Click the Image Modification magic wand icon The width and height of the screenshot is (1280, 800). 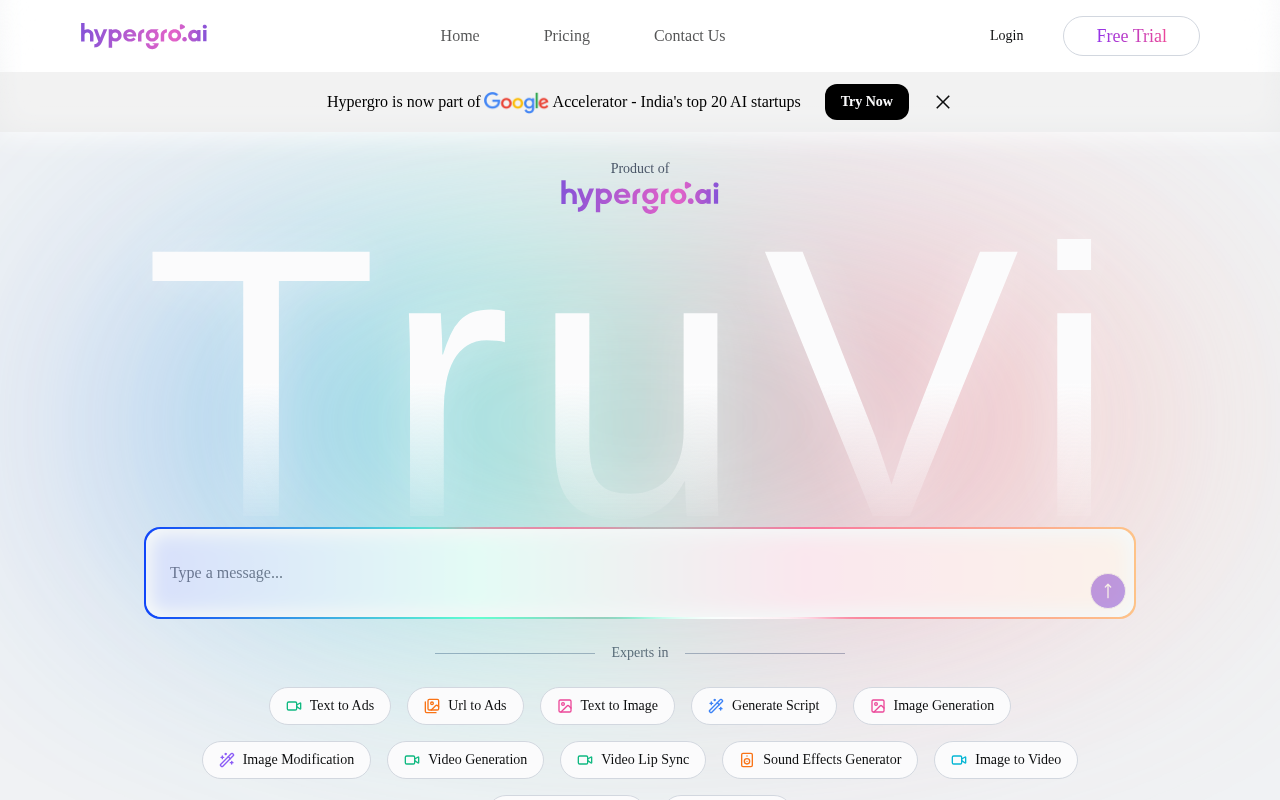point(225,759)
